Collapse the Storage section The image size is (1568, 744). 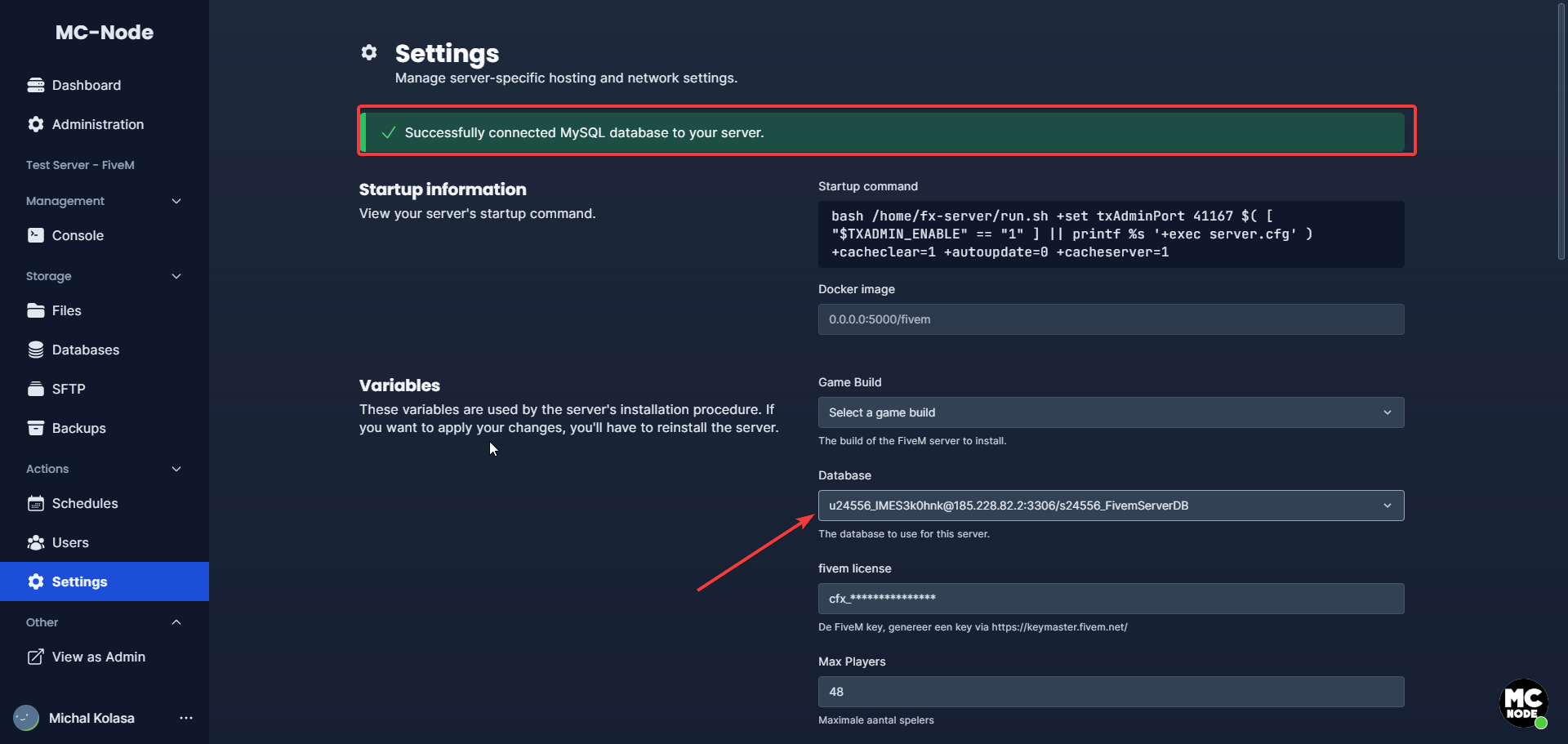(176, 276)
